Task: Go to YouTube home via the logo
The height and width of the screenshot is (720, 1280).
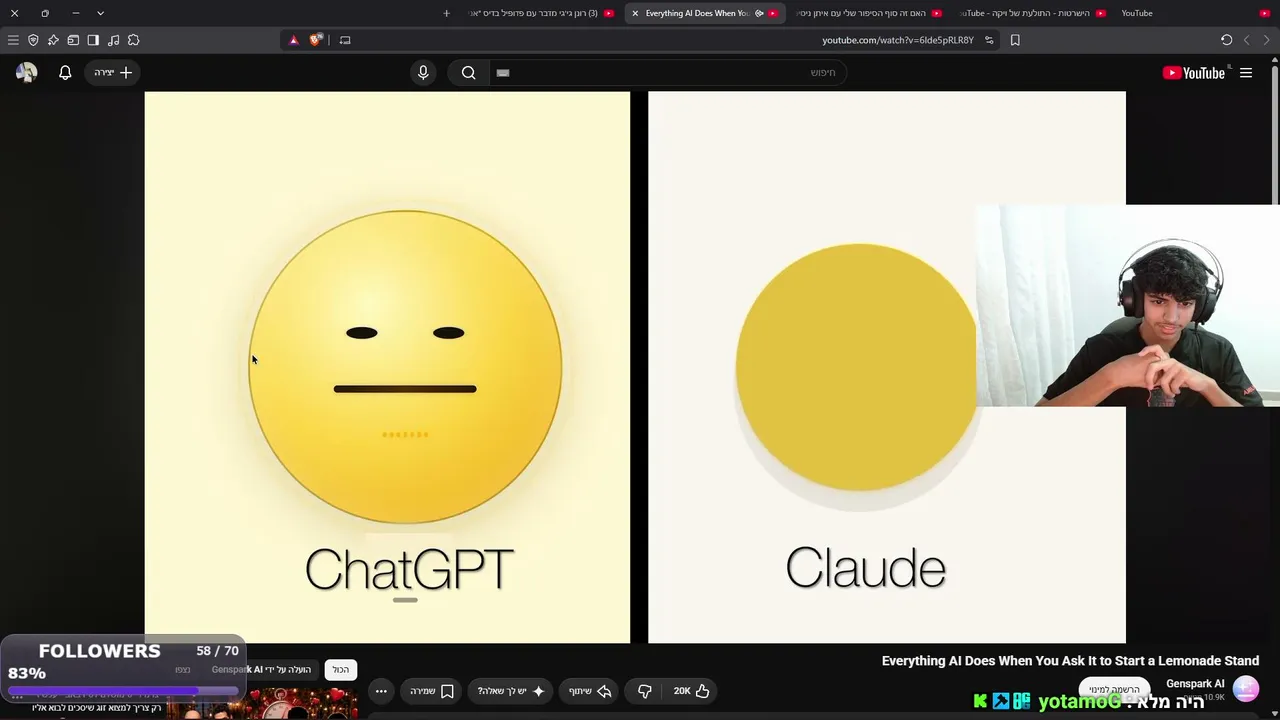Action: [1194, 73]
